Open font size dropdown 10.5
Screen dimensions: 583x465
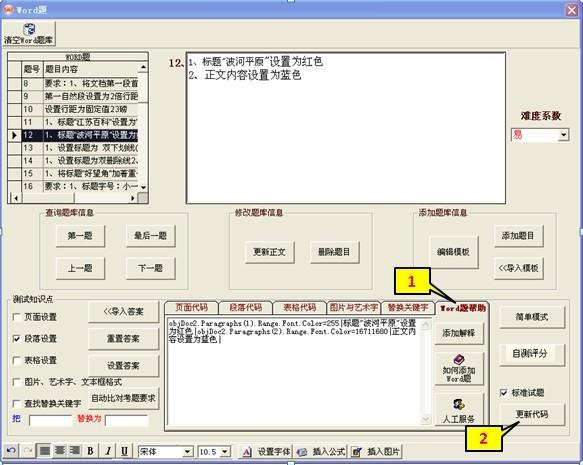(x=225, y=452)
